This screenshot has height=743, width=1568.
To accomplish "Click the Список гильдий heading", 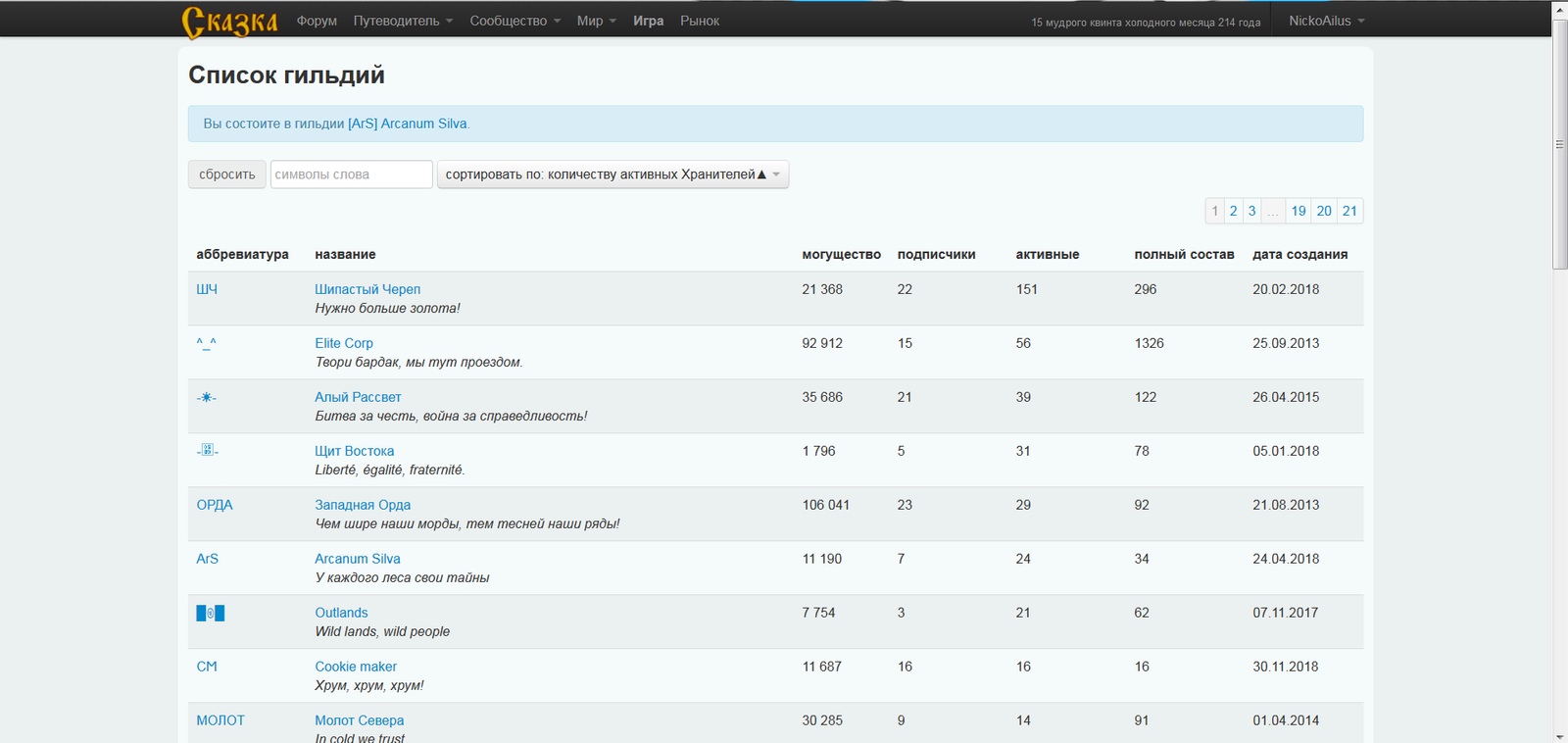I will 286,74.
